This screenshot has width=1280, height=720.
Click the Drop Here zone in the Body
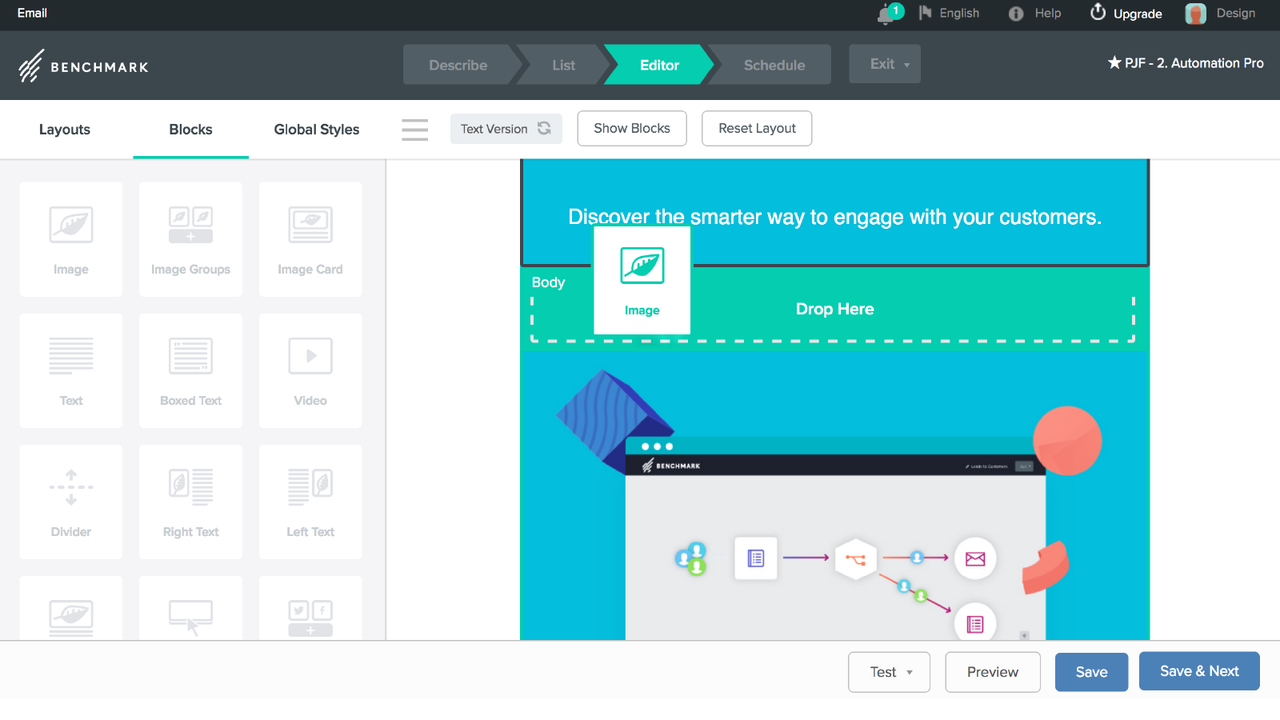tap(835, 308)
